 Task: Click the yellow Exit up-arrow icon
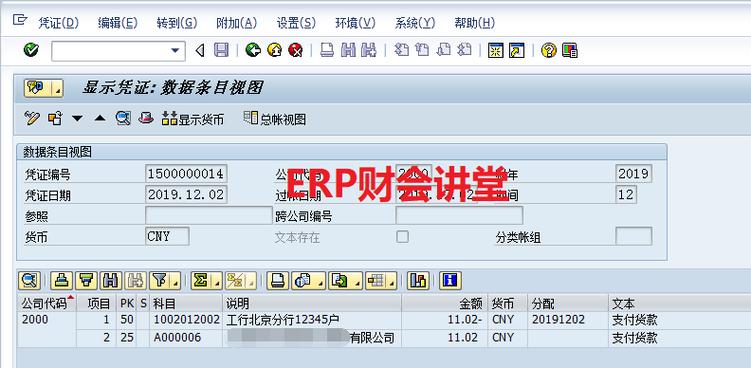click(x=274, y=50)
